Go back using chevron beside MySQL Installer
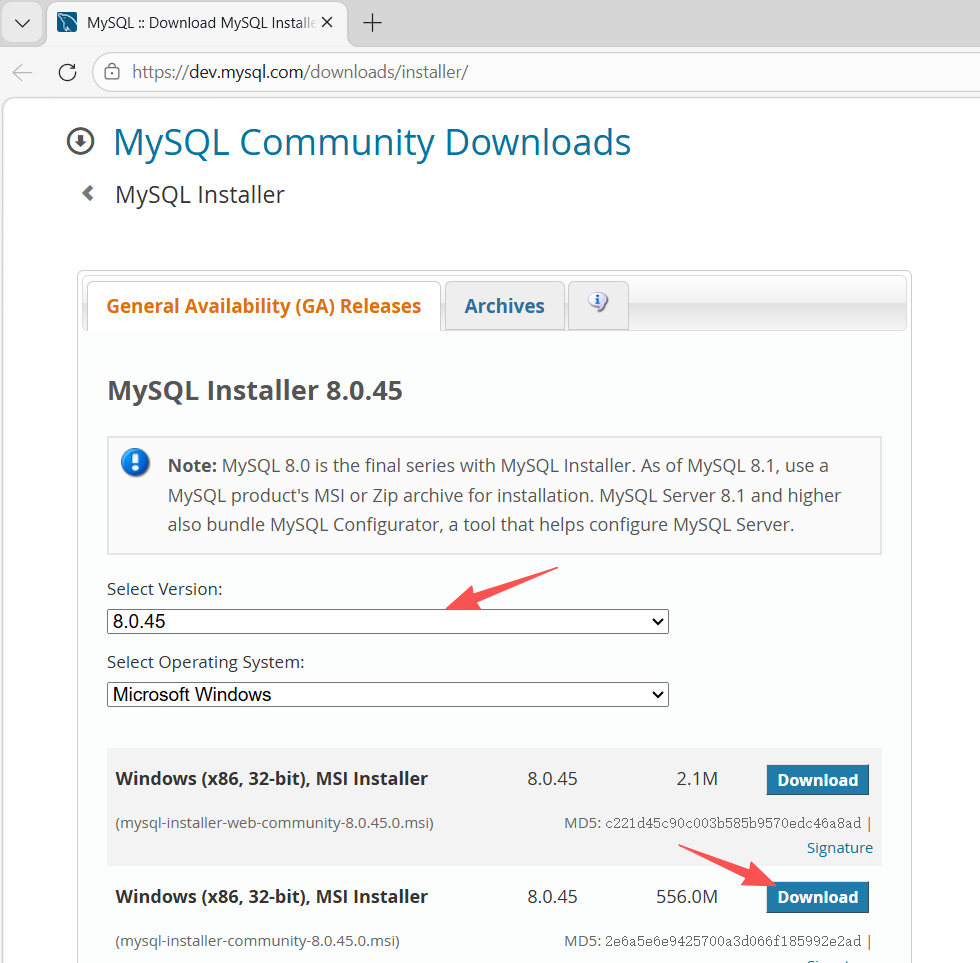This screenshot has height=963, width=980. [88, 194]
